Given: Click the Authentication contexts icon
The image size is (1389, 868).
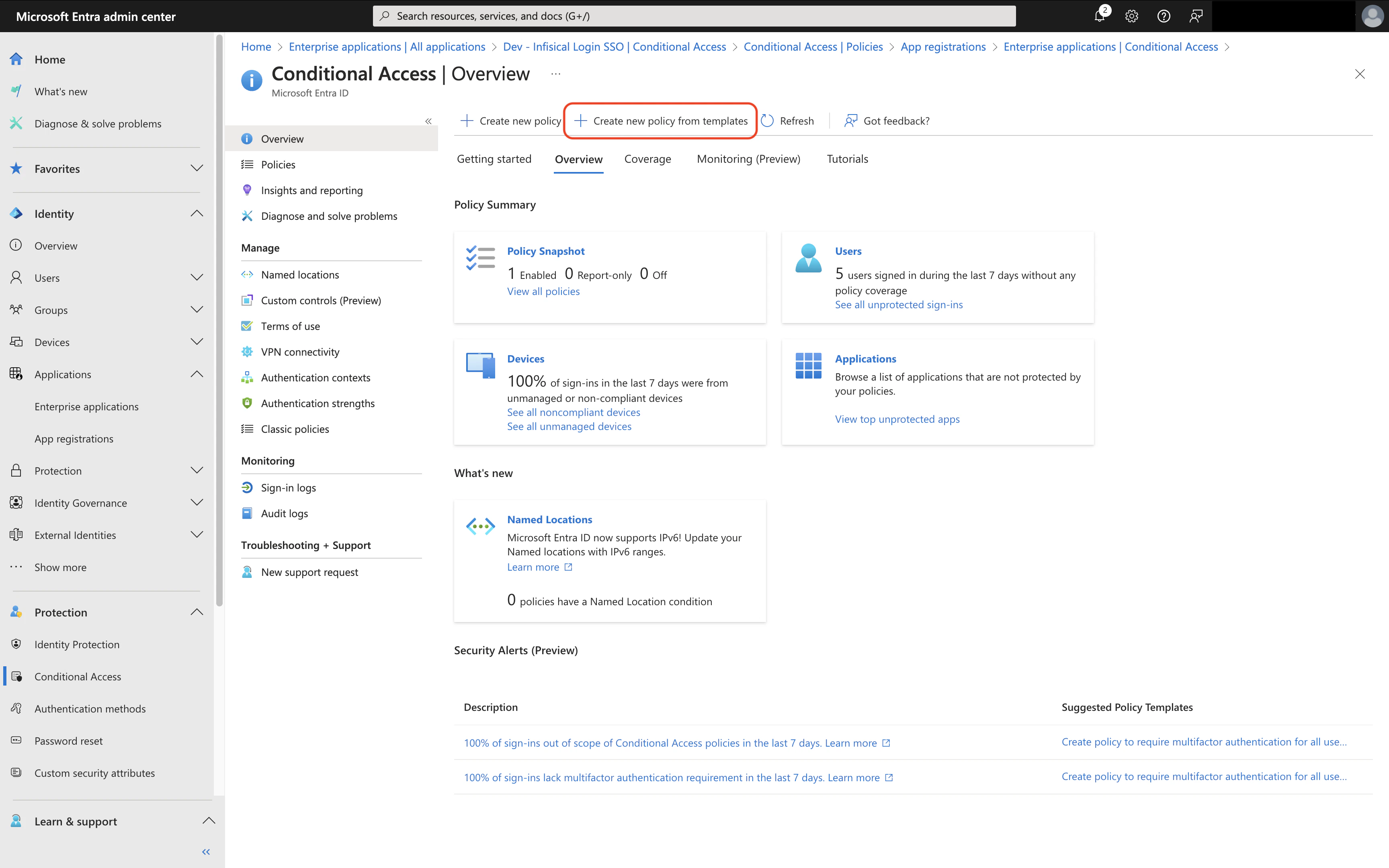Looking at the screenshot, I should (247, 378).
